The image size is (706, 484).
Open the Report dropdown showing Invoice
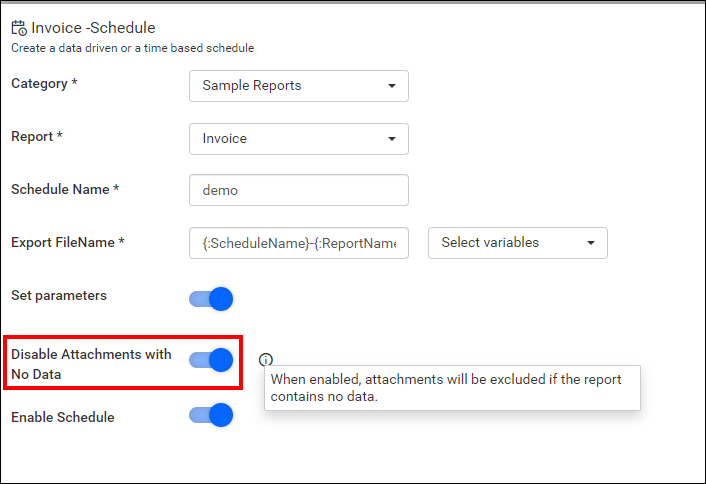coord(299,139)
